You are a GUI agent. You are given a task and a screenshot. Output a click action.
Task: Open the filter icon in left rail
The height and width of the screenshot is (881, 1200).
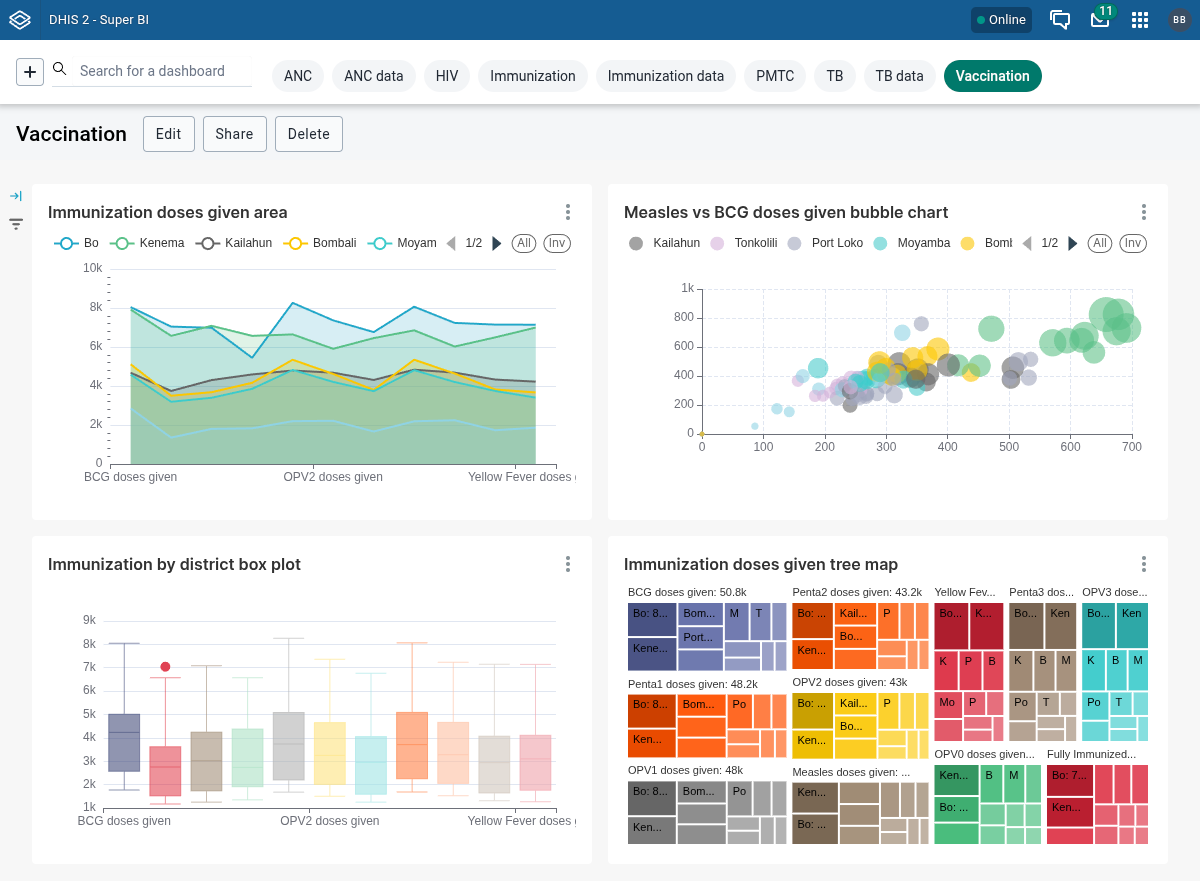click(x=16, y=224)
